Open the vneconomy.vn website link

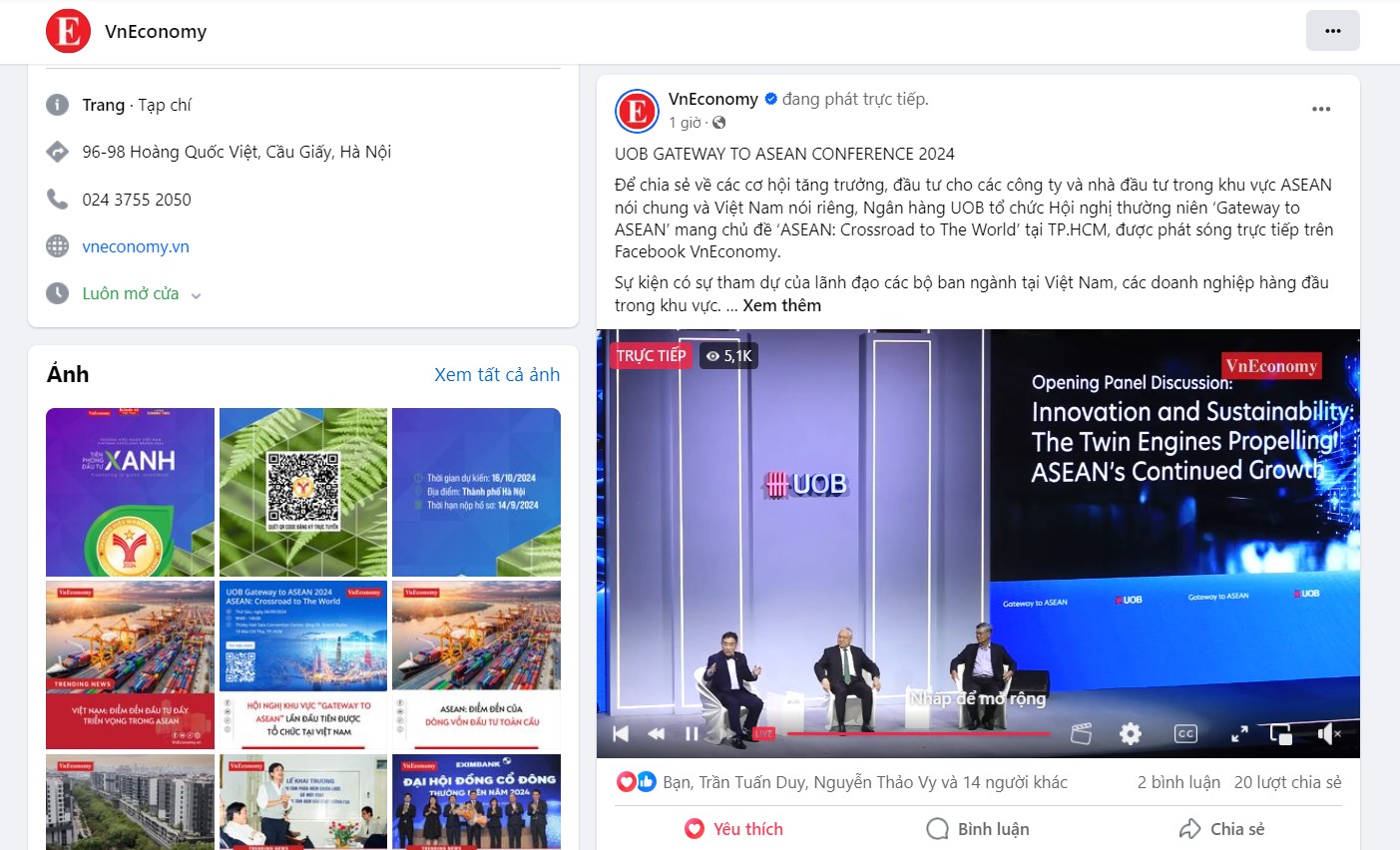click(136, 246)
